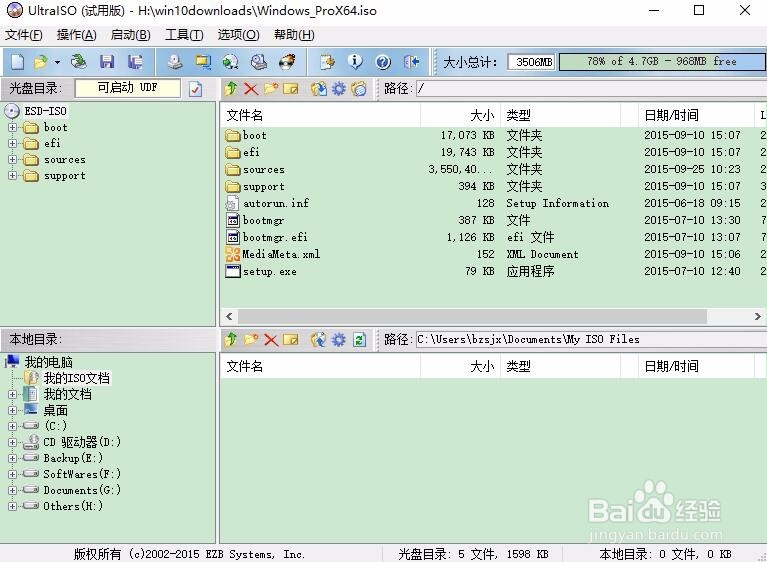Click the Exit door icon in the toolbar
Screen dimensions: 767x562
tap(411, 62)
